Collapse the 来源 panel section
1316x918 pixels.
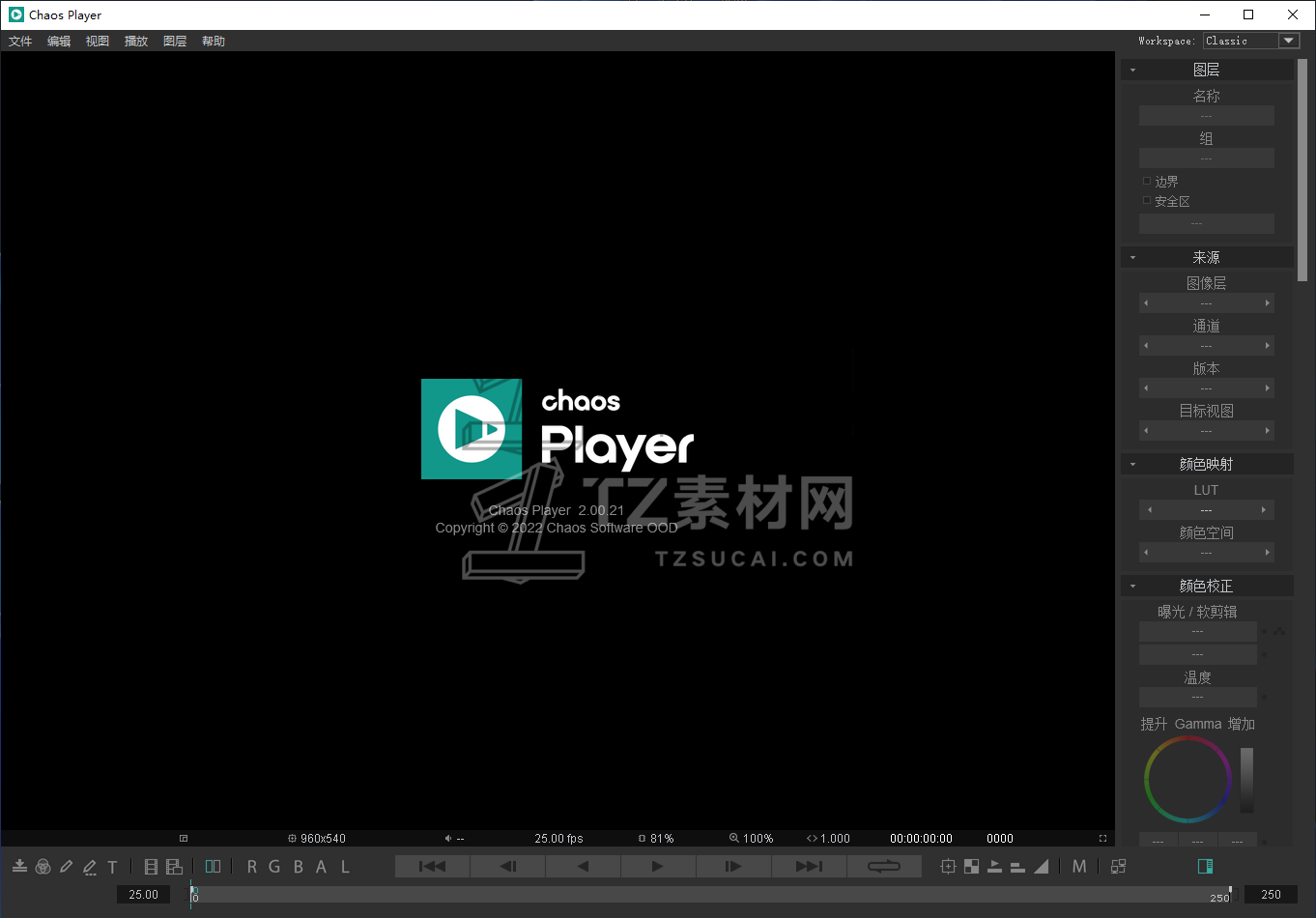[x=1132, y=258]
